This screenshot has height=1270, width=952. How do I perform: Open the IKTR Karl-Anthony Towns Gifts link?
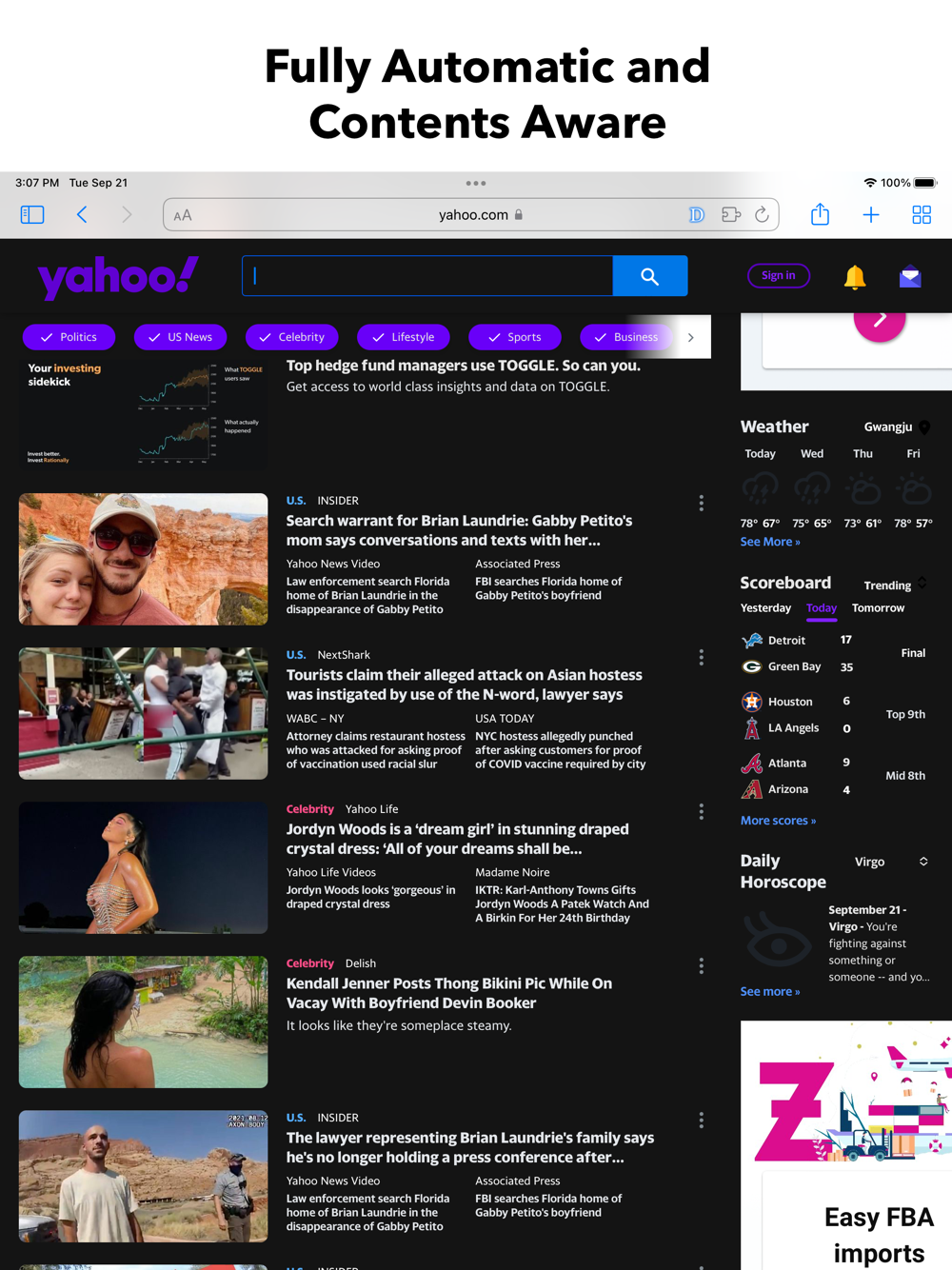pyautogui.click(x=562, y=903)
